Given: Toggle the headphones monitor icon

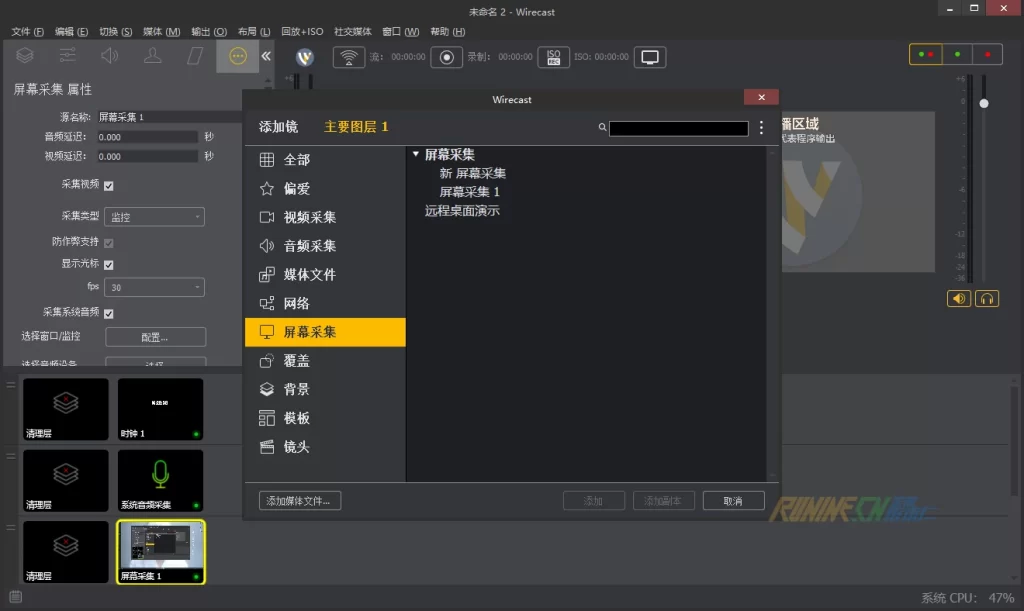Looking at the screenshot, I should click(x=987, y=298).
